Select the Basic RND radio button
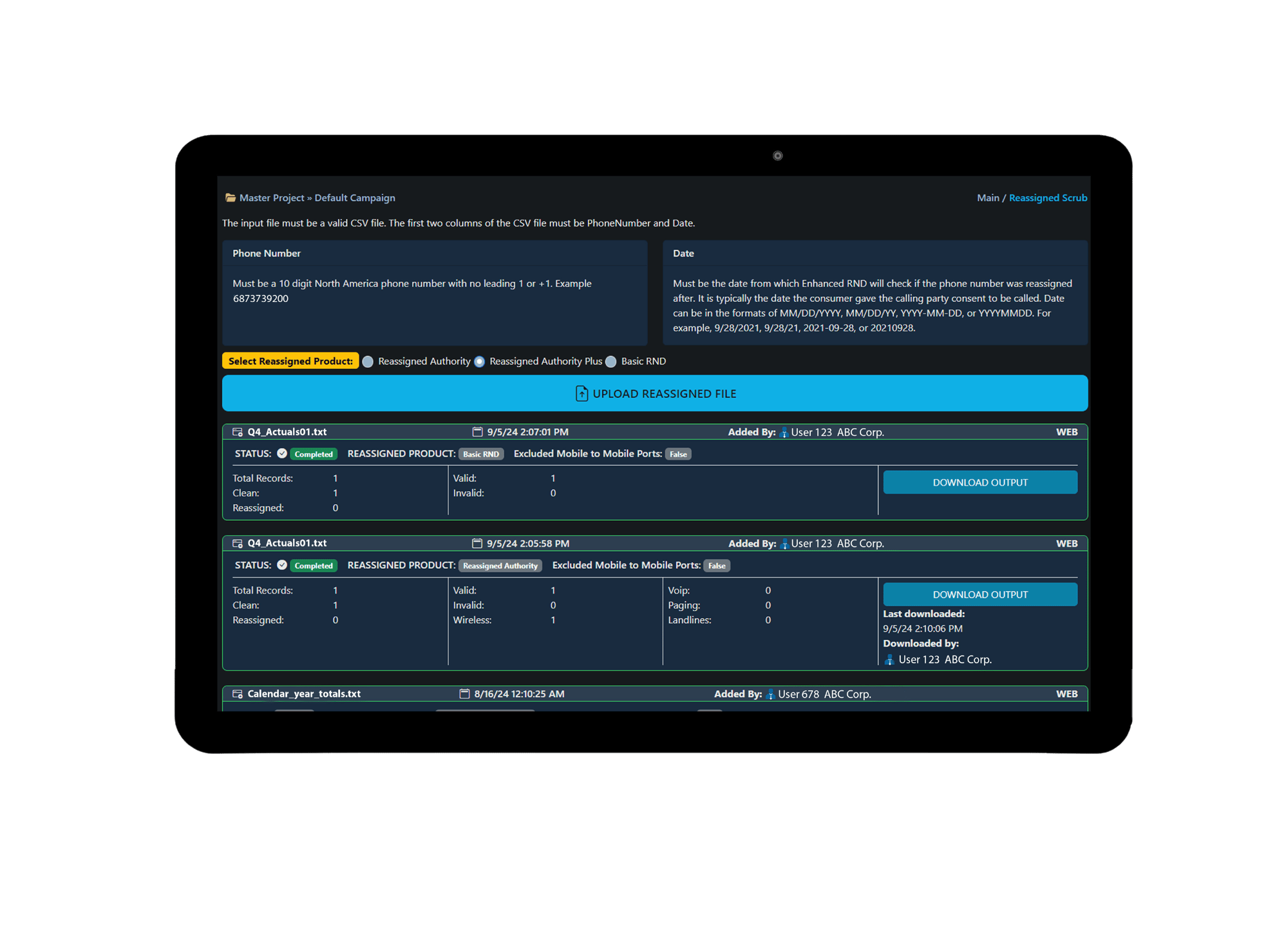Screen dimensions: 1288x951 pos(610,361)
